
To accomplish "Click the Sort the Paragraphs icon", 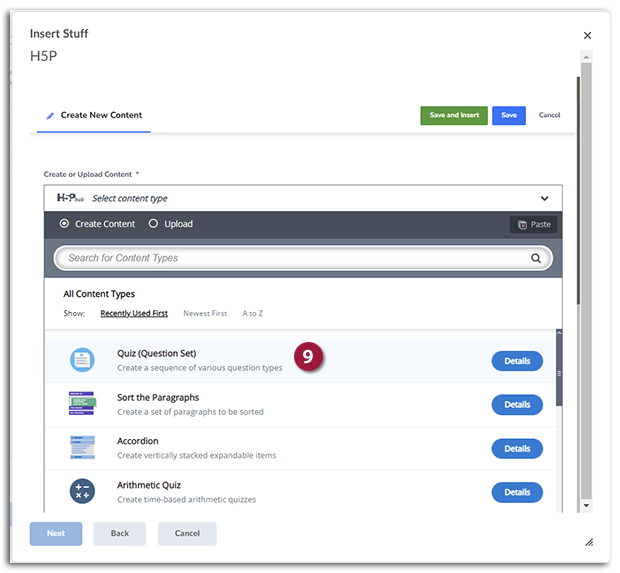I will point(82,404).
